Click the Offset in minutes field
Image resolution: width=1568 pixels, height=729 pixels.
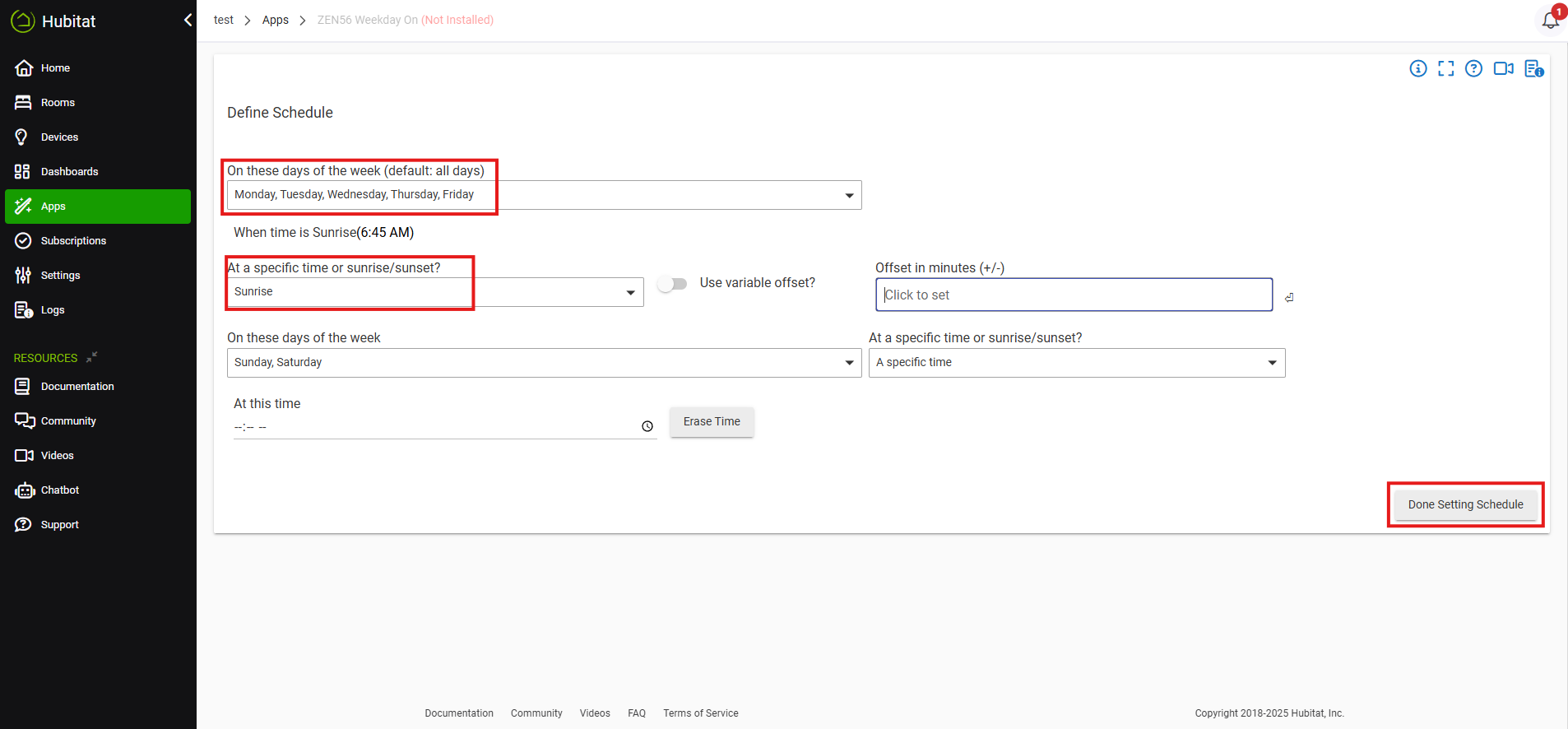tap(1074, 295)
